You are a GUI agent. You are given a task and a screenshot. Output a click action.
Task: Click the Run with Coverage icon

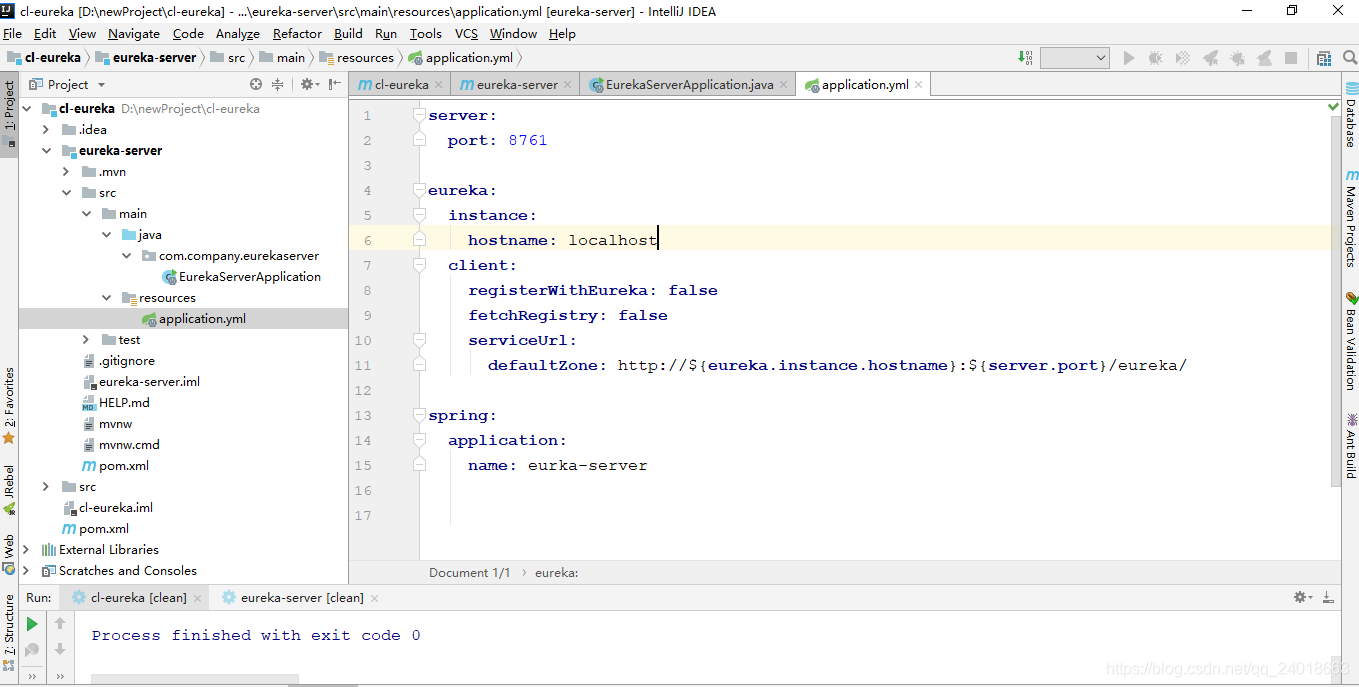pos(1183,58)
